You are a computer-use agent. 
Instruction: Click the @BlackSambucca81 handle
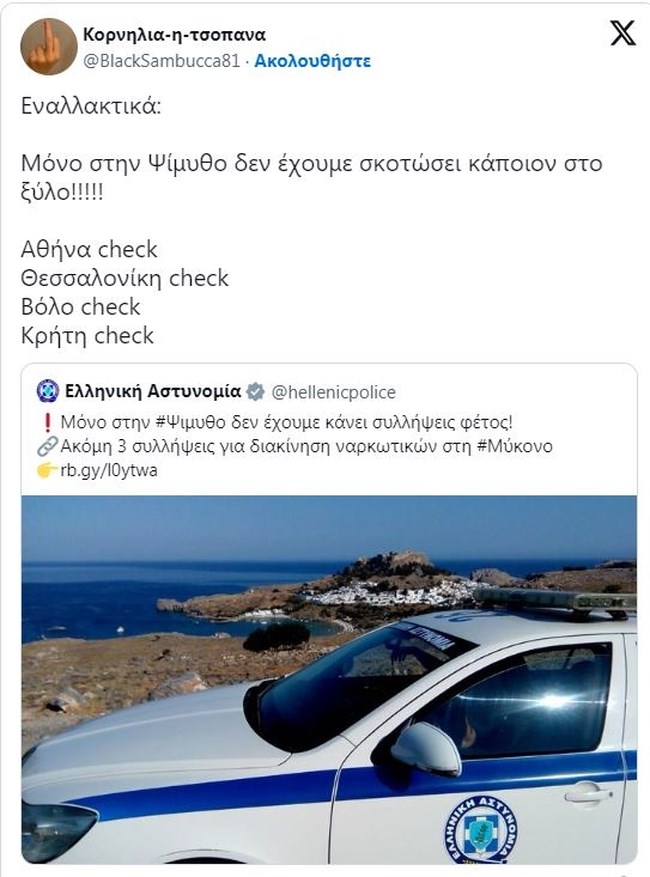(x=161, y=60)
